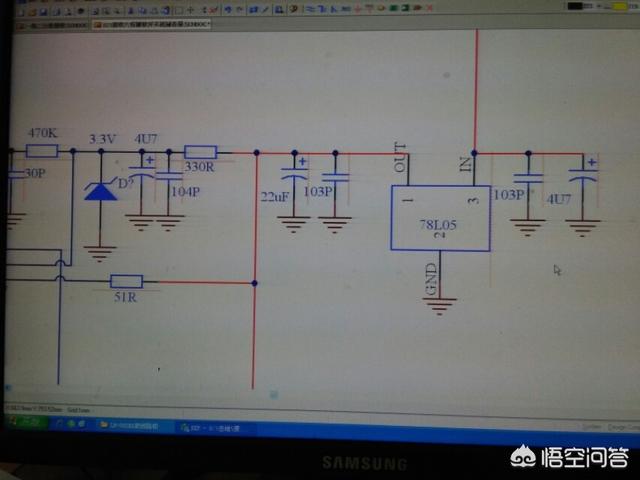Switch to the first document tab
This screenshot has width=640, height=480.
(x=45, y=20)
